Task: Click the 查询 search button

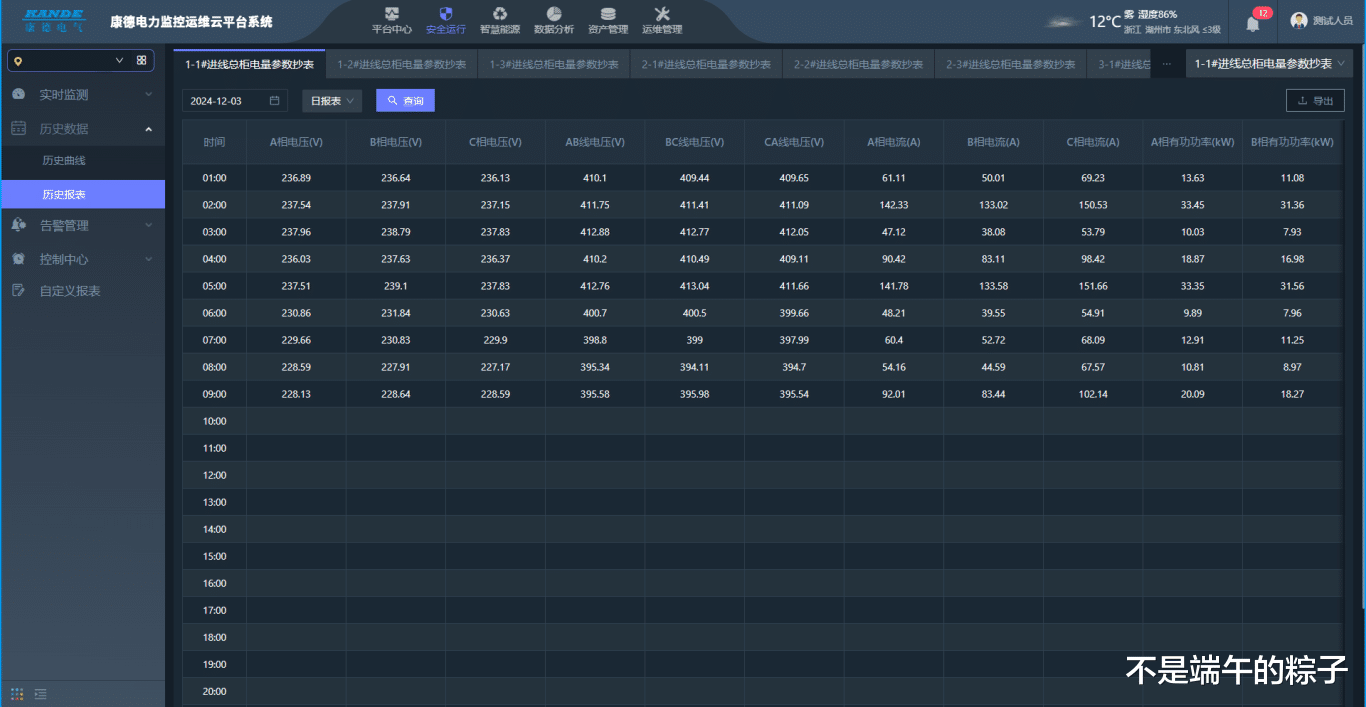Action: pos(405,101)
